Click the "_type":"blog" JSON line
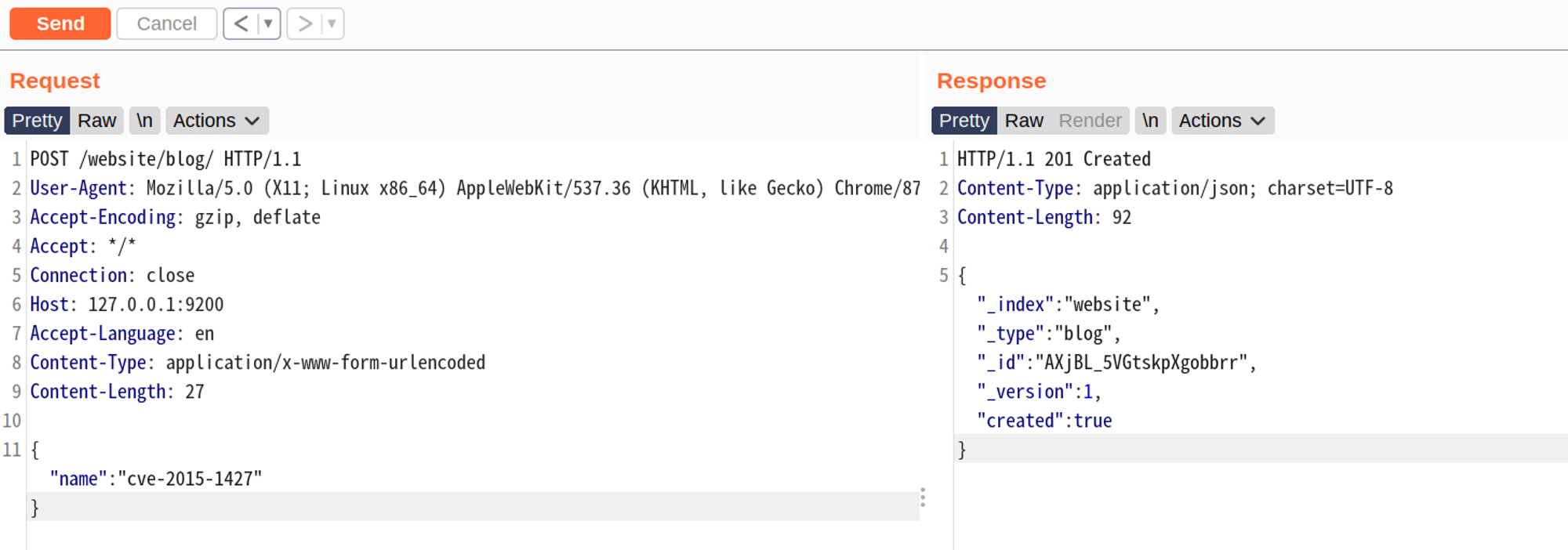This screenshot has width=1568, height=550. click(1049, 333)
